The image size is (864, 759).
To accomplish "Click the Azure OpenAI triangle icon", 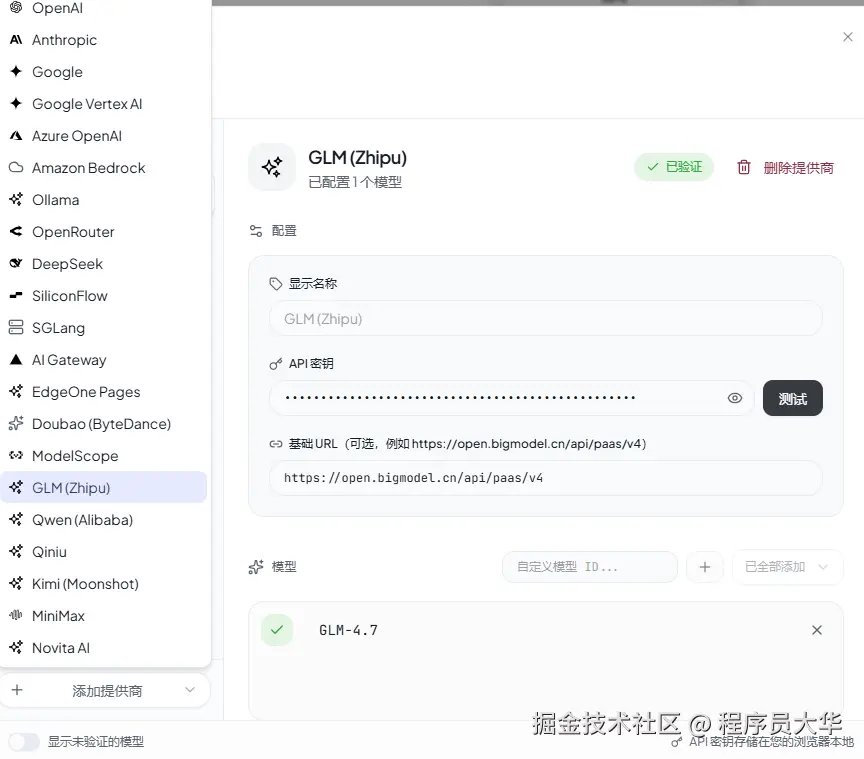I will point(16,136).
